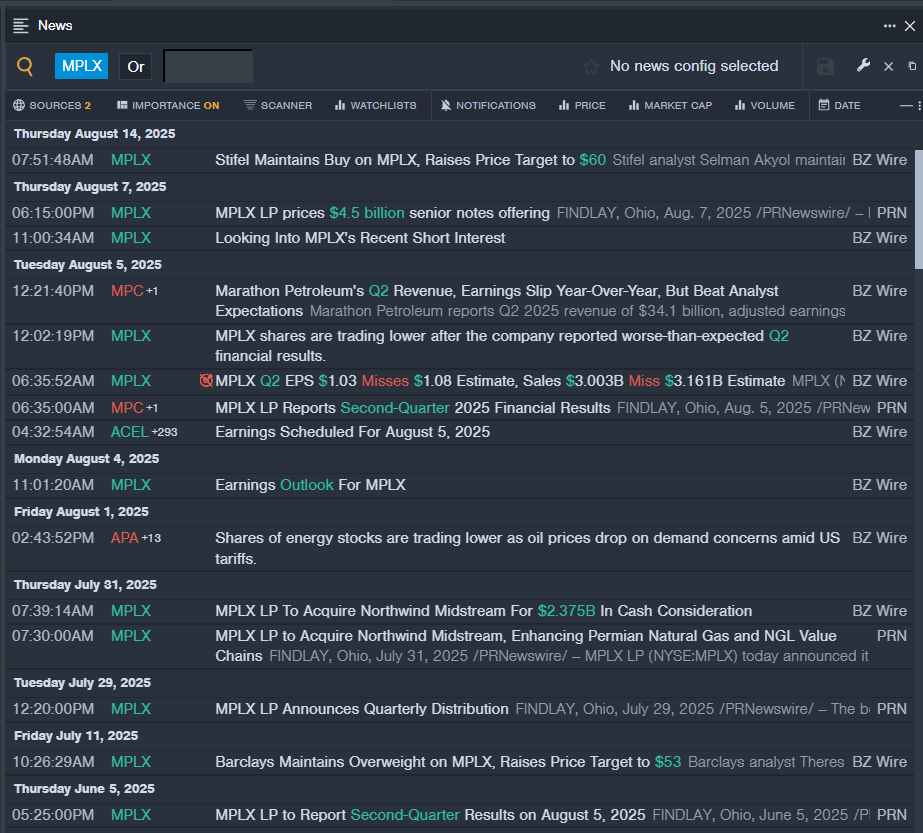
Task: Click the floppy disk save config icon
Action: click(825, 67)
